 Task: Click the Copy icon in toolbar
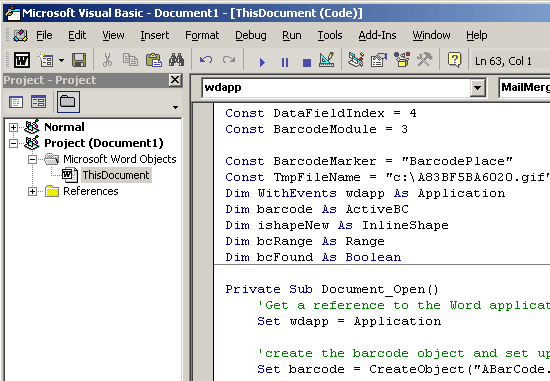click(x=130, y=60)
